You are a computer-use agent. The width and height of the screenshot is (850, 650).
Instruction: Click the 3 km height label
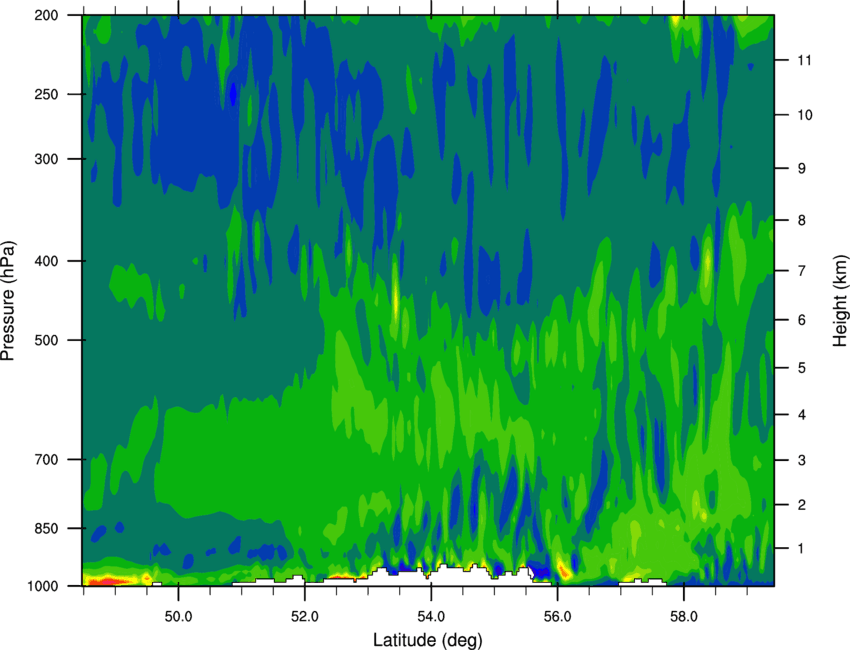[802, 460]
